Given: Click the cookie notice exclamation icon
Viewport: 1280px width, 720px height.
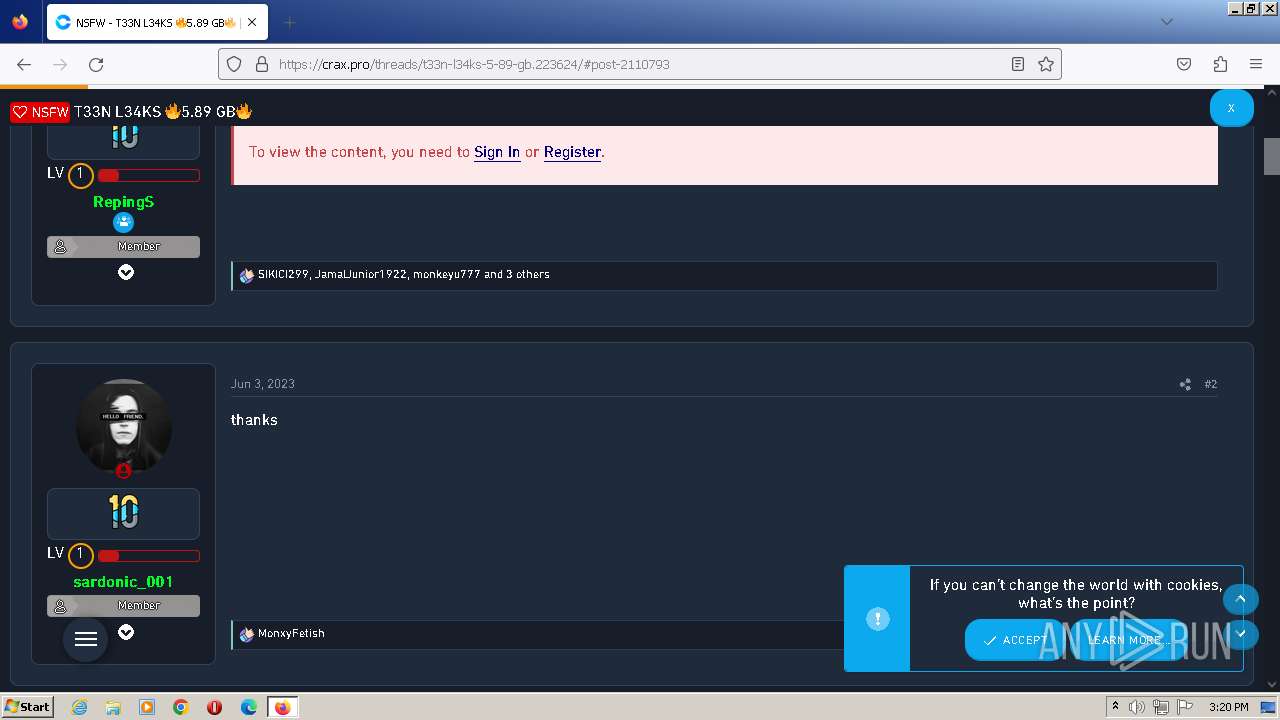Looking at the screenshot, I should point(878,619).
